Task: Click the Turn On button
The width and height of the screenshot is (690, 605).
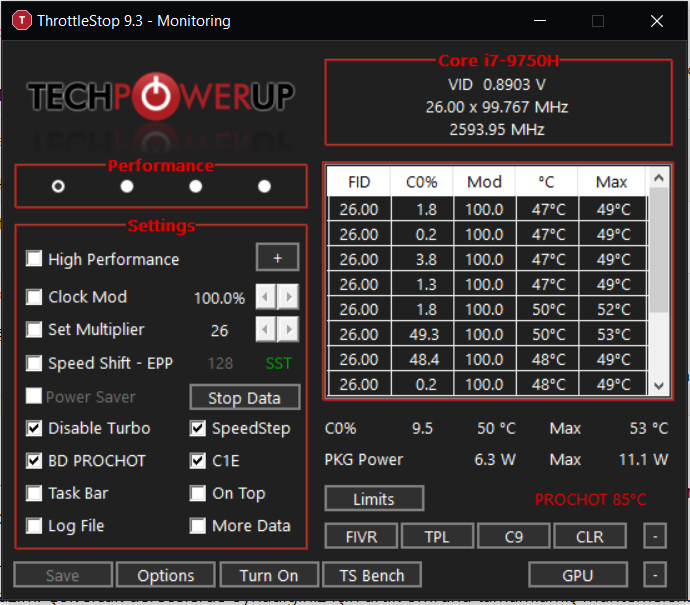Action: pyautogui.click(x=269, y=575)
